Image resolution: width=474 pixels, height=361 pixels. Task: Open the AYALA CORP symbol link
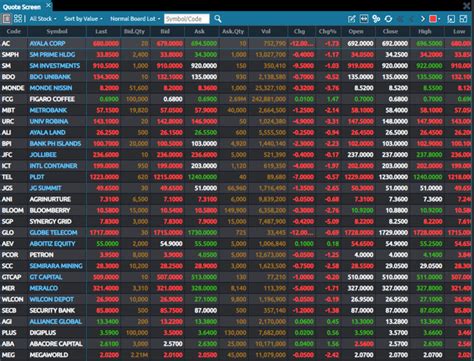47,44
